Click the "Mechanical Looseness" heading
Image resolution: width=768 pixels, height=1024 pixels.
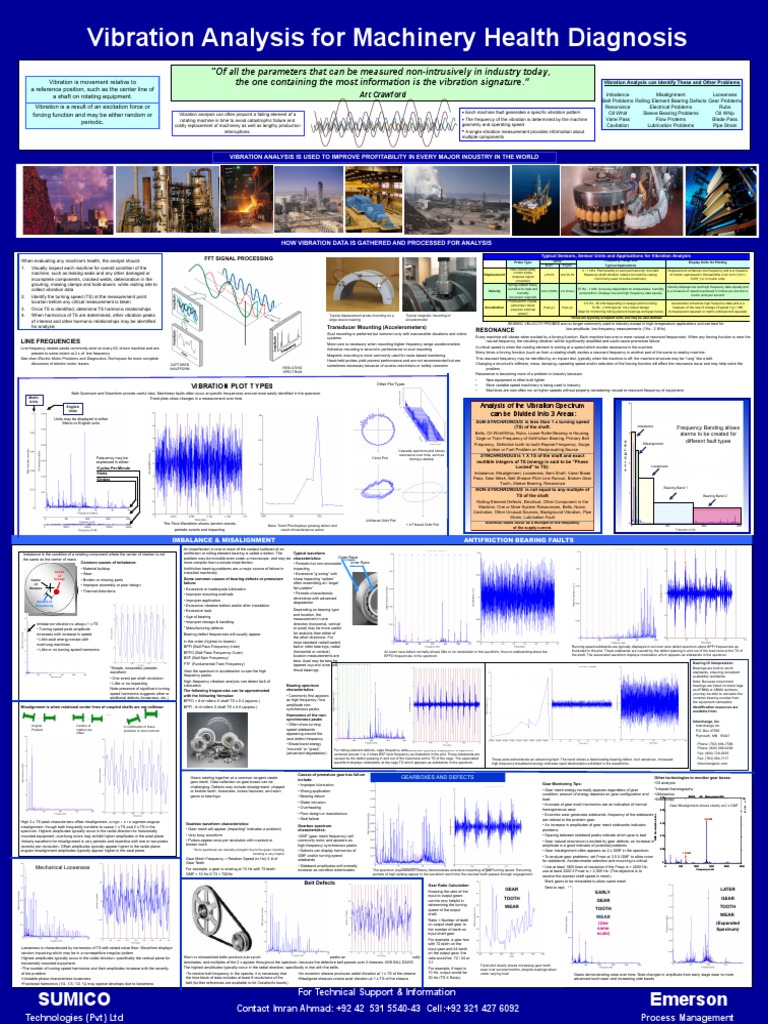pyautogui.click(x=62, y=867)
